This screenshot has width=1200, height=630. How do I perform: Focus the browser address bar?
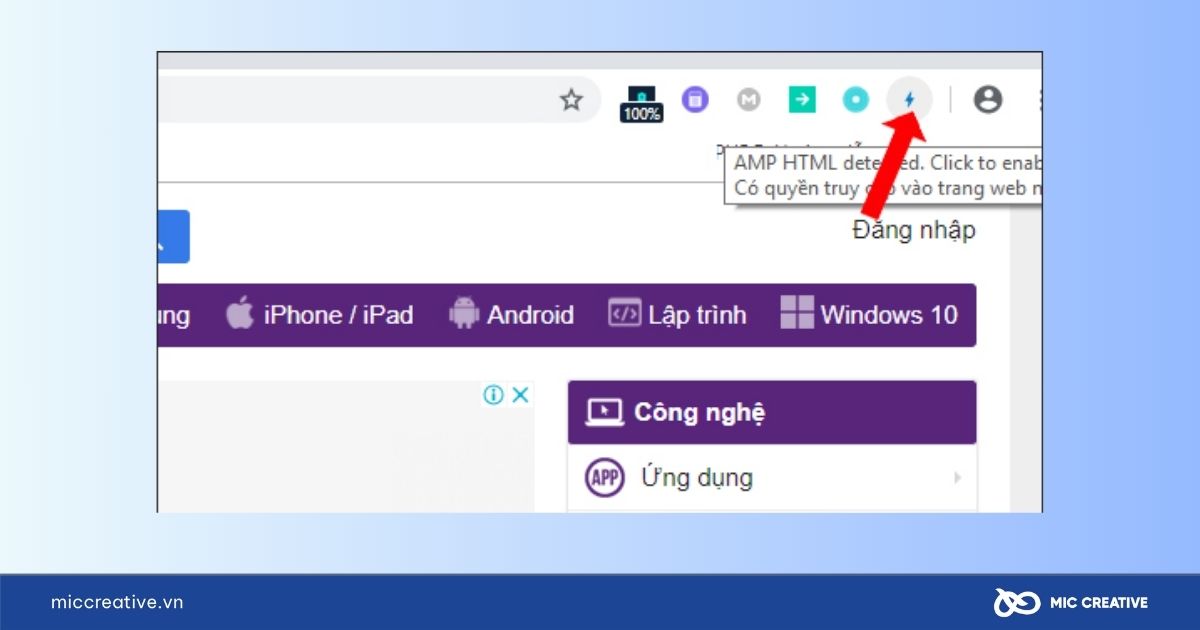[380, 100]
